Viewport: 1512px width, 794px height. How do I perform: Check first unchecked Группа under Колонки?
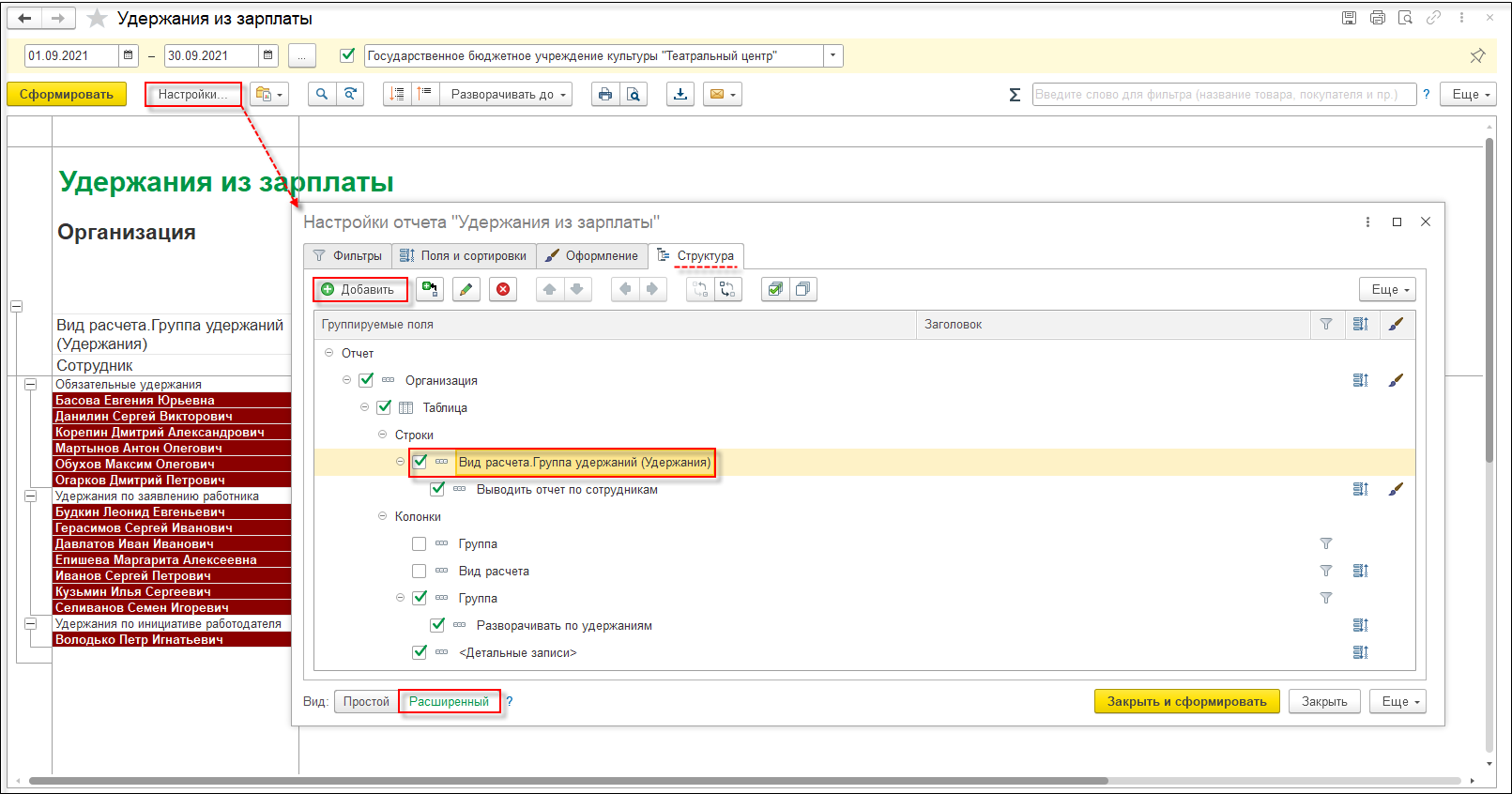click(420, 543)
